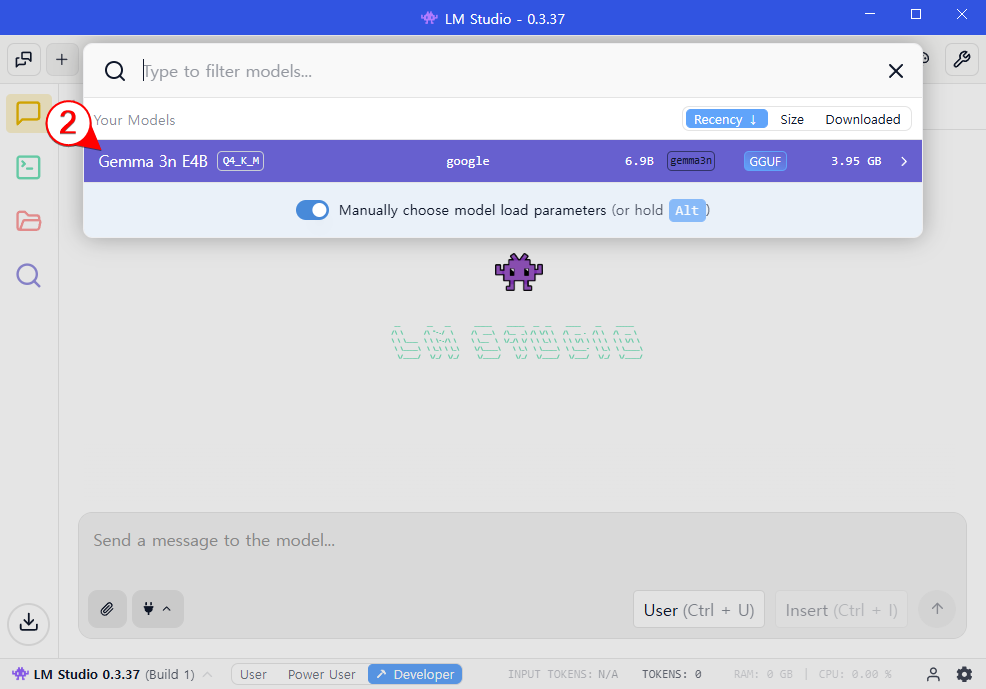Click the filter models search field
The width and height of the screenshot is (986, 689).
pos(500,71)
